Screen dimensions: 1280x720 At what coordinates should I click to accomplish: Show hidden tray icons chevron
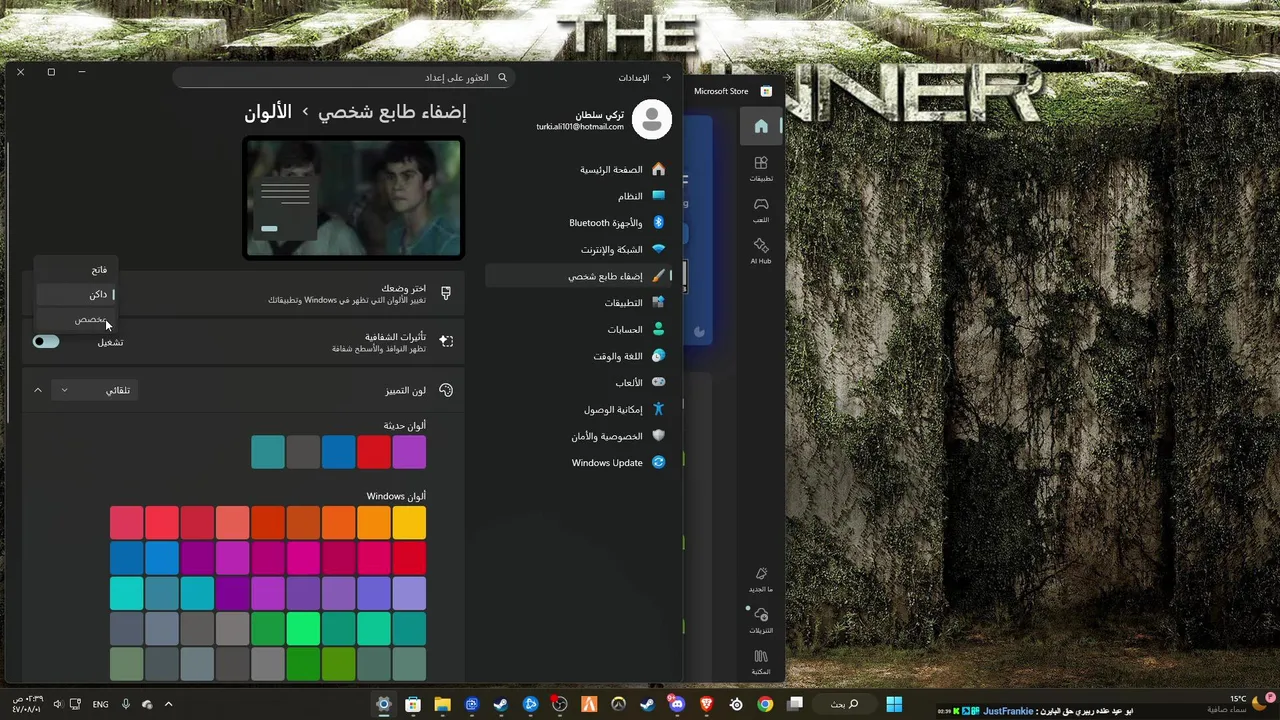pyautogui.click(x=168, y=704)
